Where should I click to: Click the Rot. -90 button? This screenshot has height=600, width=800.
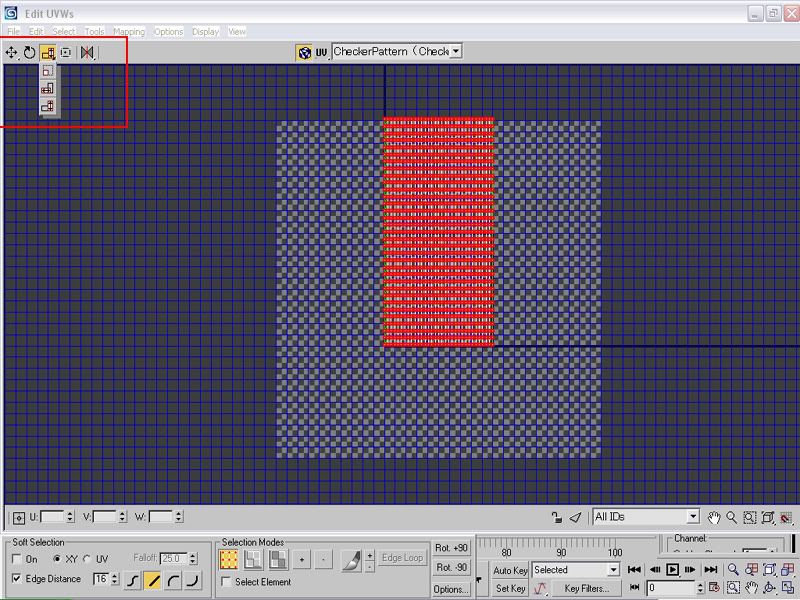452,567
